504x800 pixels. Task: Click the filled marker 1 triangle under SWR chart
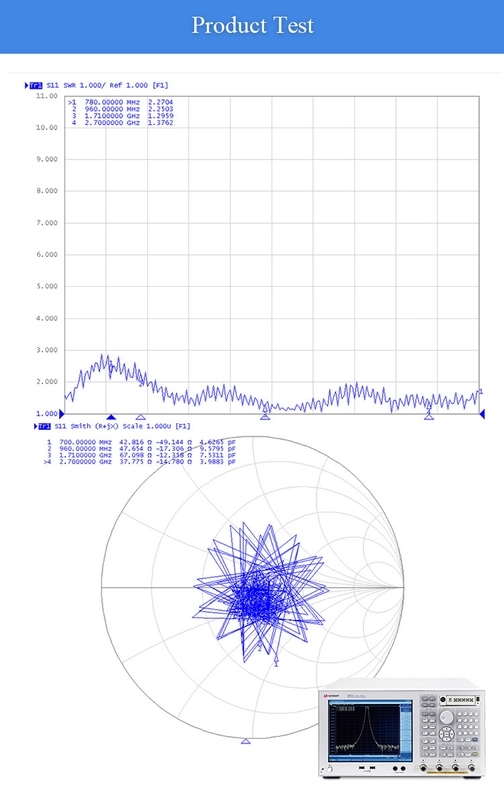click(111, 417)
